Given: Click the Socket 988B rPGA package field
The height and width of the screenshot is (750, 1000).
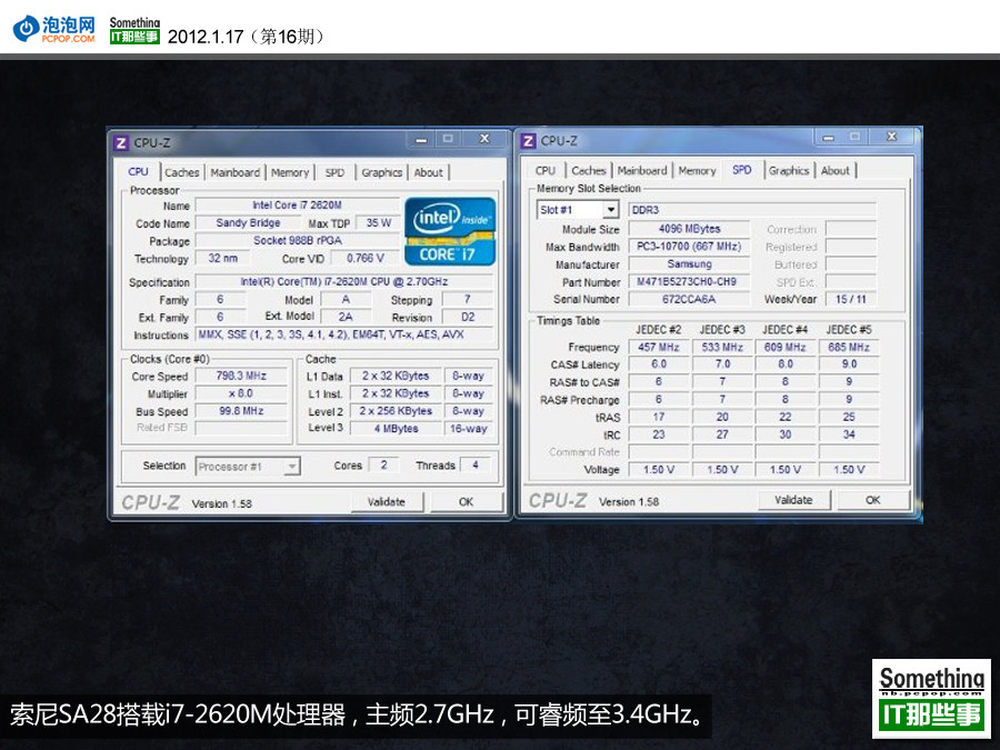Looking at the screenshot, I should (x=297, y=240).
